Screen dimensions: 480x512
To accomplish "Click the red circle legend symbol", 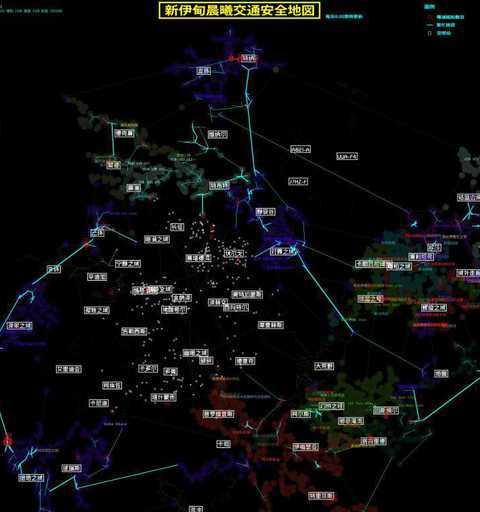I will (430, 17).
